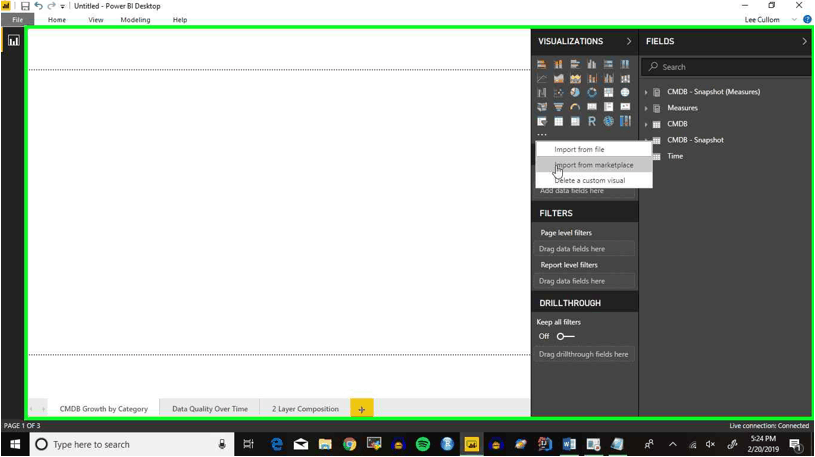
Task: Select the Filled map visual
Action: pos(542,107)
